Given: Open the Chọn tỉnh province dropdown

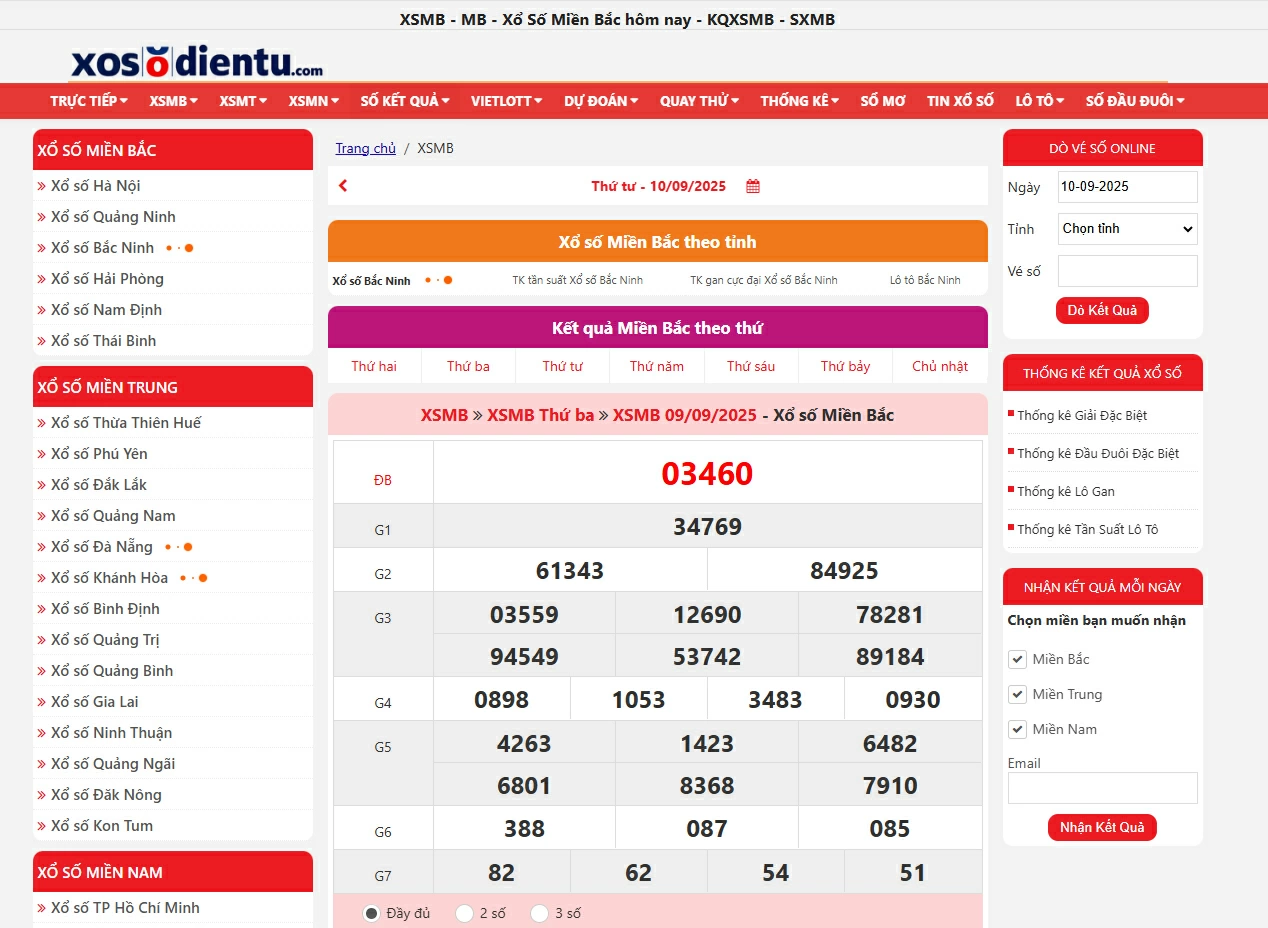Looking at the screenshot, I should pos(1127,229).
